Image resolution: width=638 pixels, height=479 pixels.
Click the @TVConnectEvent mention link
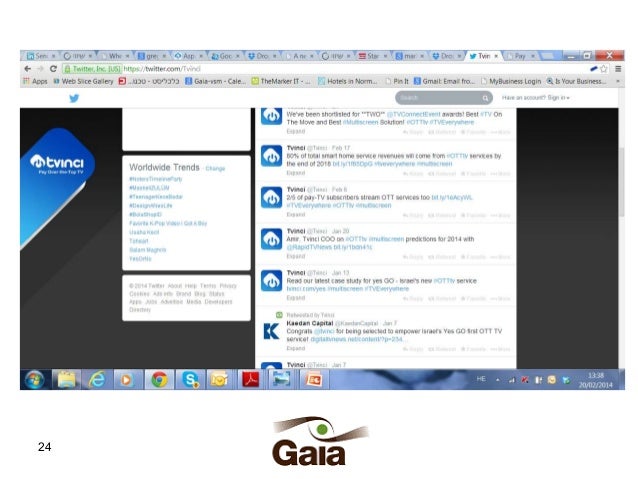pos(413,114)
